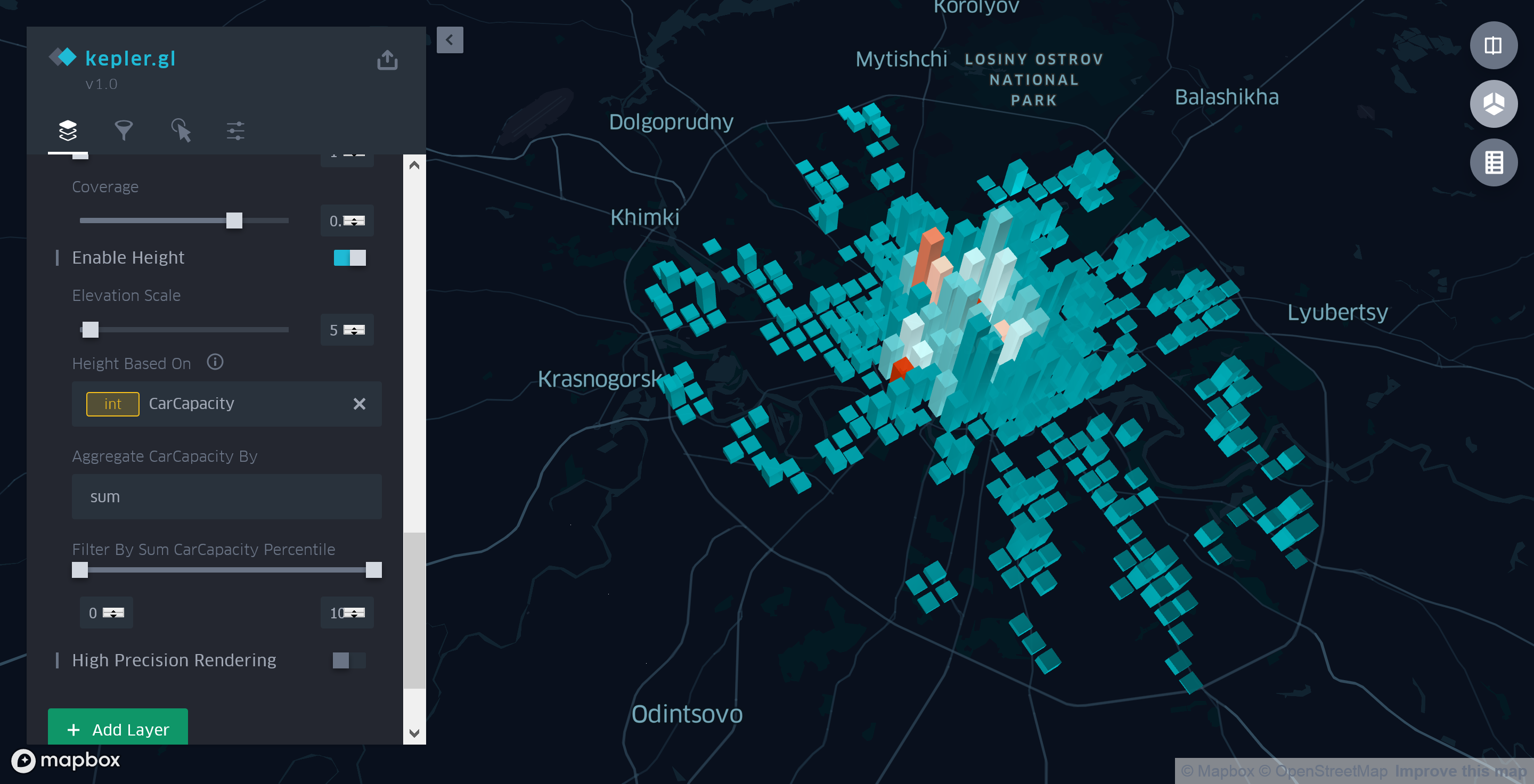
Task: Open the Filters funnel tab
Action: pyautogui.click(x=123, y=130)
